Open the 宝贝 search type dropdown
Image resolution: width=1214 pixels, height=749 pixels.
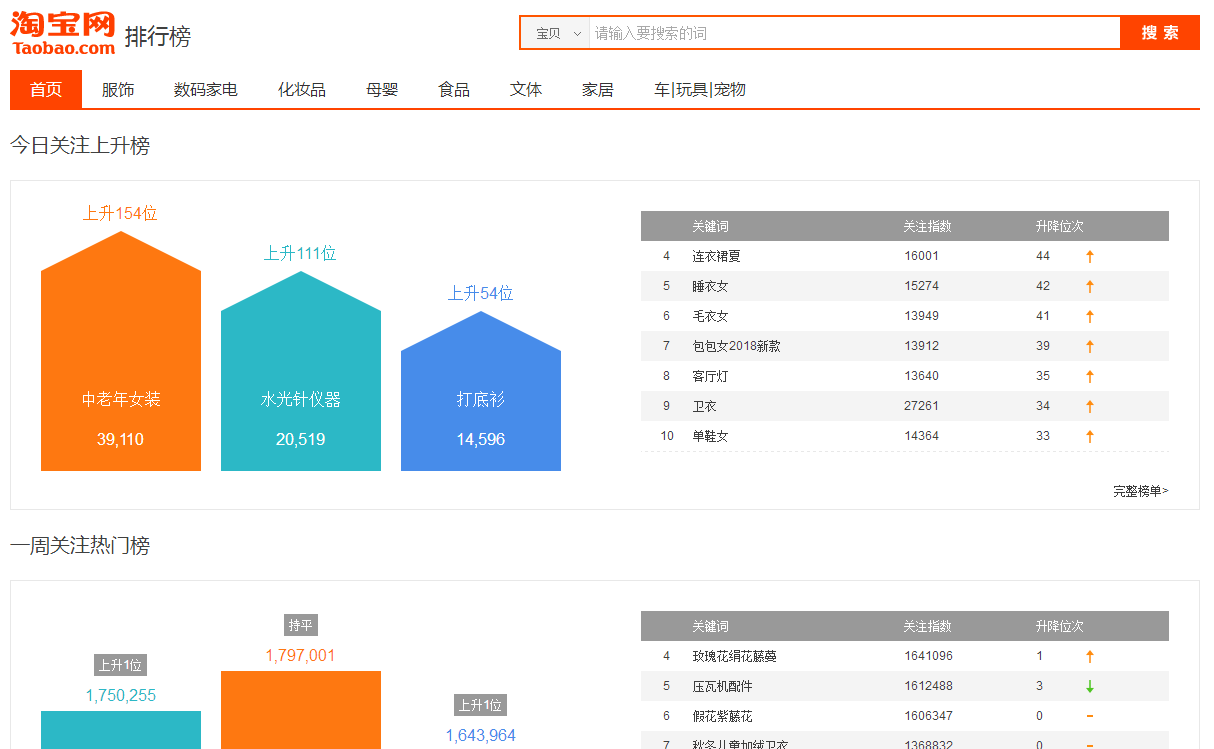click(556, 33)
